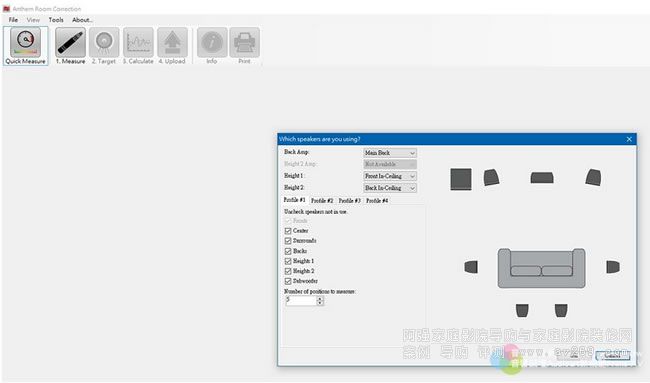The image size is (650, 383).
Task: Disable the Subwoofer checkbox
Action: 288,281
